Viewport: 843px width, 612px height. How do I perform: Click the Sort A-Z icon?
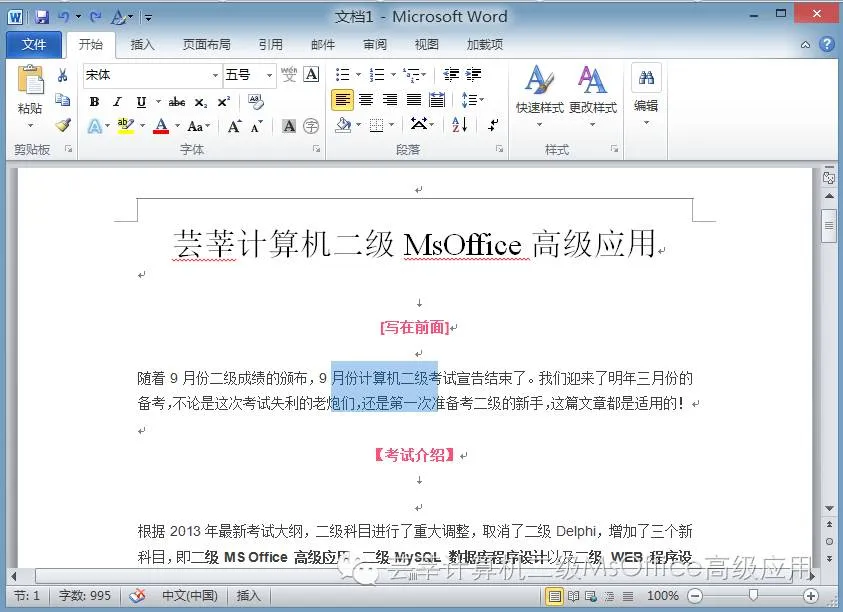coord(460,125)
